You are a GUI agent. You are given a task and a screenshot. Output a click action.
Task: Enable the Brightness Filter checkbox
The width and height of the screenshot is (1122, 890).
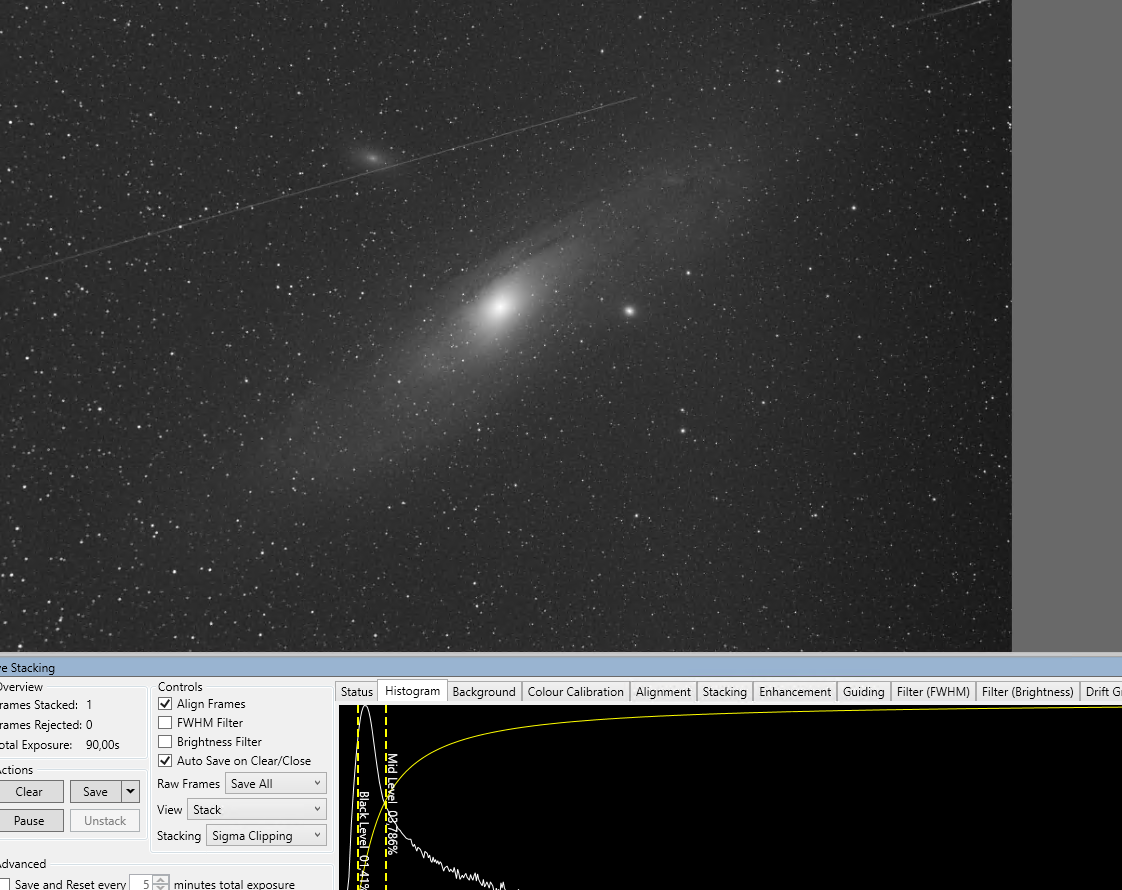tap(165, 742)
